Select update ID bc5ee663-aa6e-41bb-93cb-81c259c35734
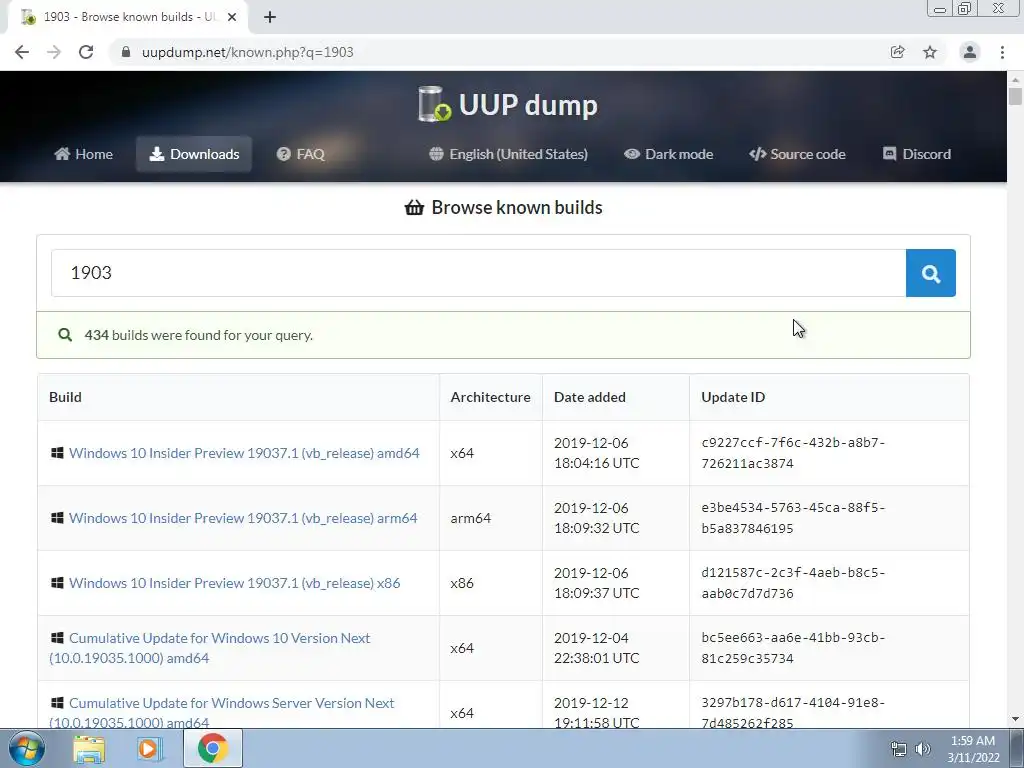Viewport: 1024px width, 768px height. click(793, 648)
